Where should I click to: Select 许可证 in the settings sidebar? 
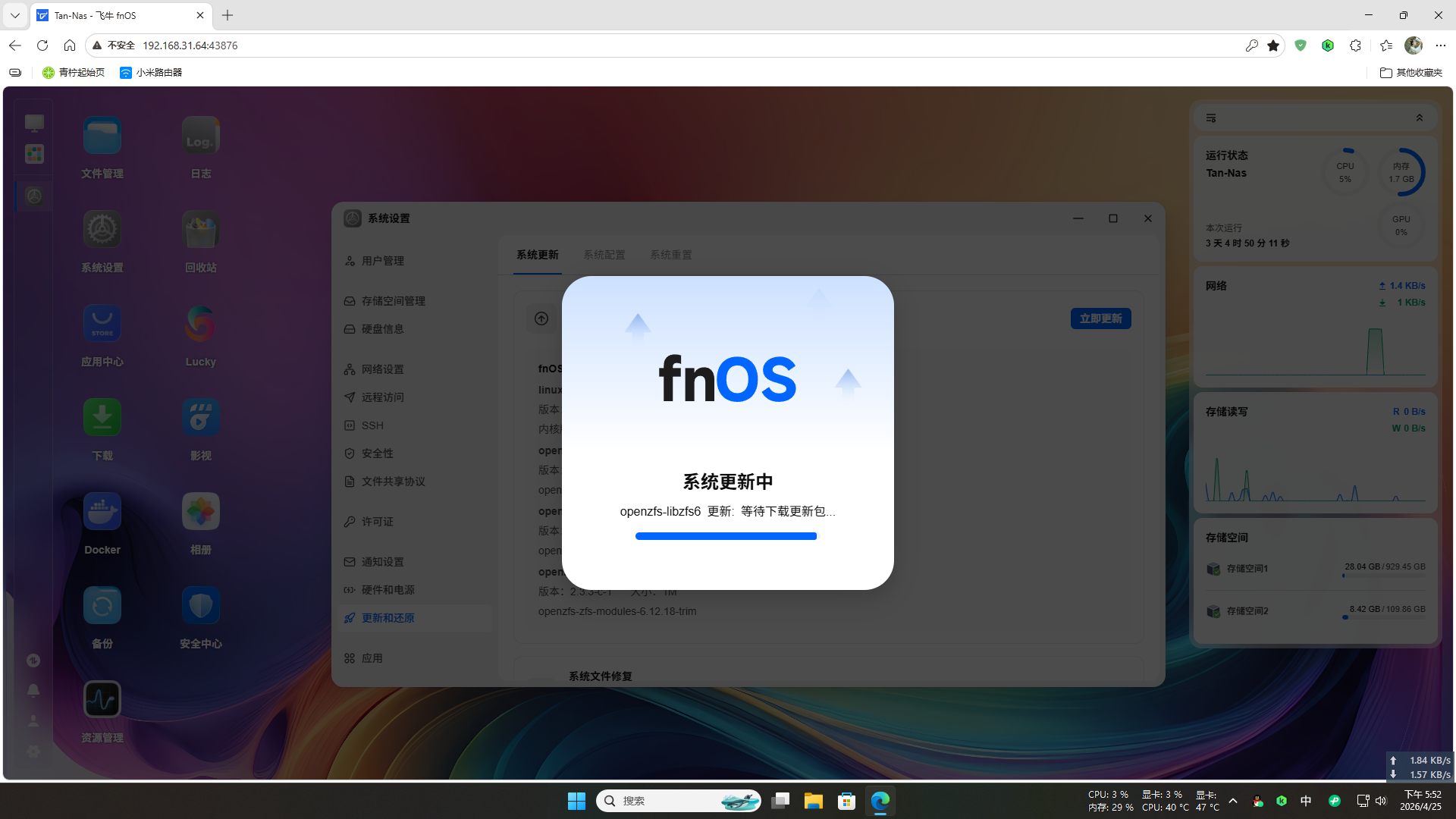coord(416,522)
